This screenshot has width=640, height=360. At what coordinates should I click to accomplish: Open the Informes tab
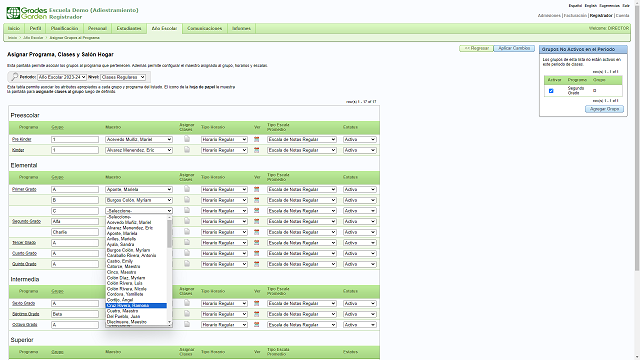point(242,29)
